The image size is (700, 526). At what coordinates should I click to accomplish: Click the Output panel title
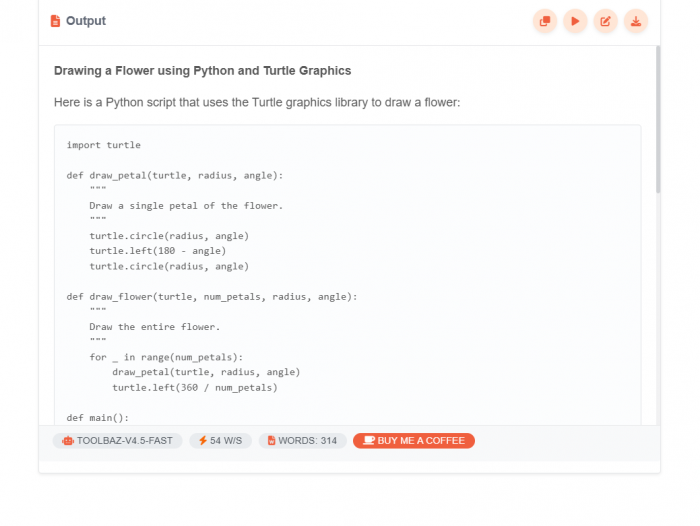[85, 21]
